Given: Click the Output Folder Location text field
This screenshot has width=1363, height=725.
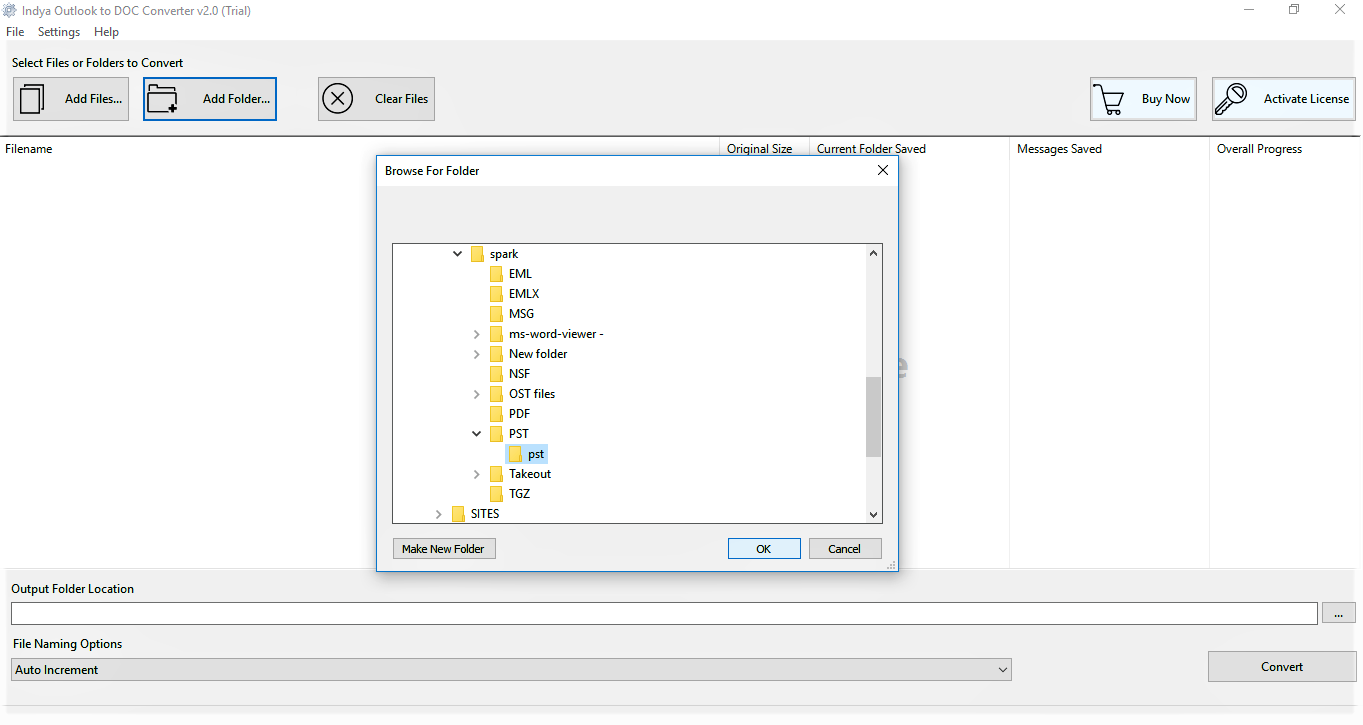Looking at the screenshot, I should coord(664,613).
